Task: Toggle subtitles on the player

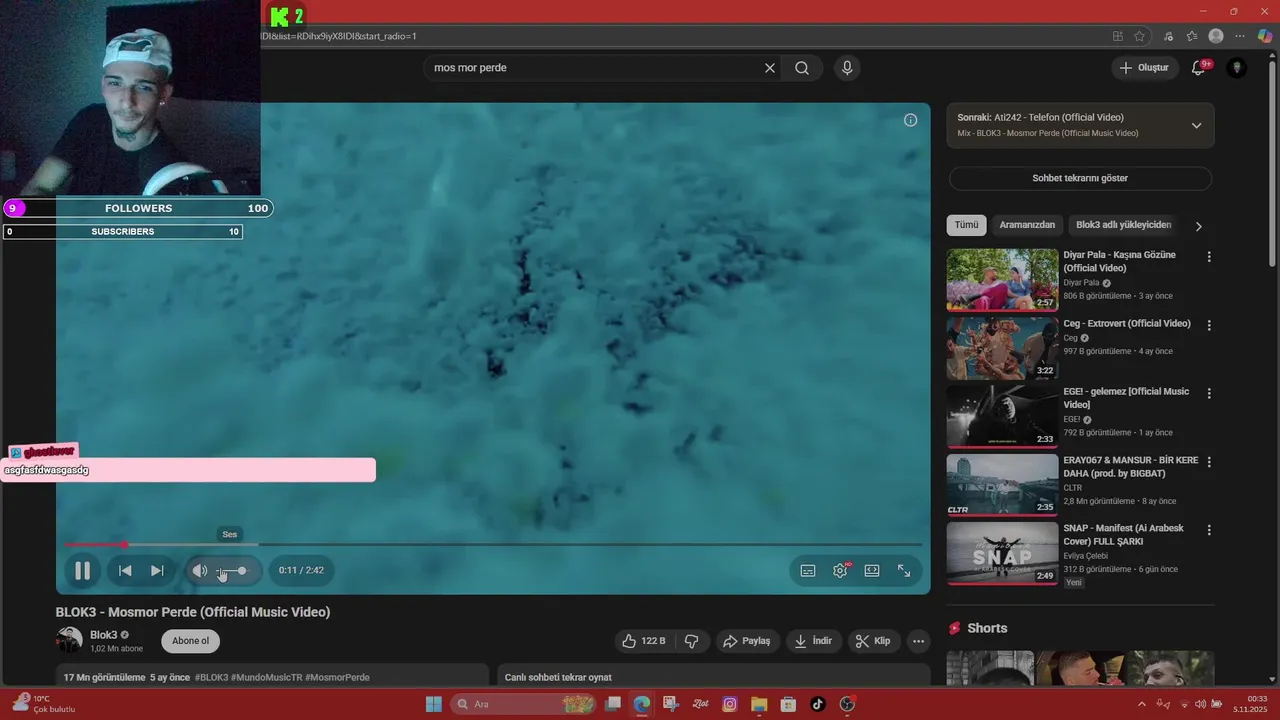Action: click(808, 570)
